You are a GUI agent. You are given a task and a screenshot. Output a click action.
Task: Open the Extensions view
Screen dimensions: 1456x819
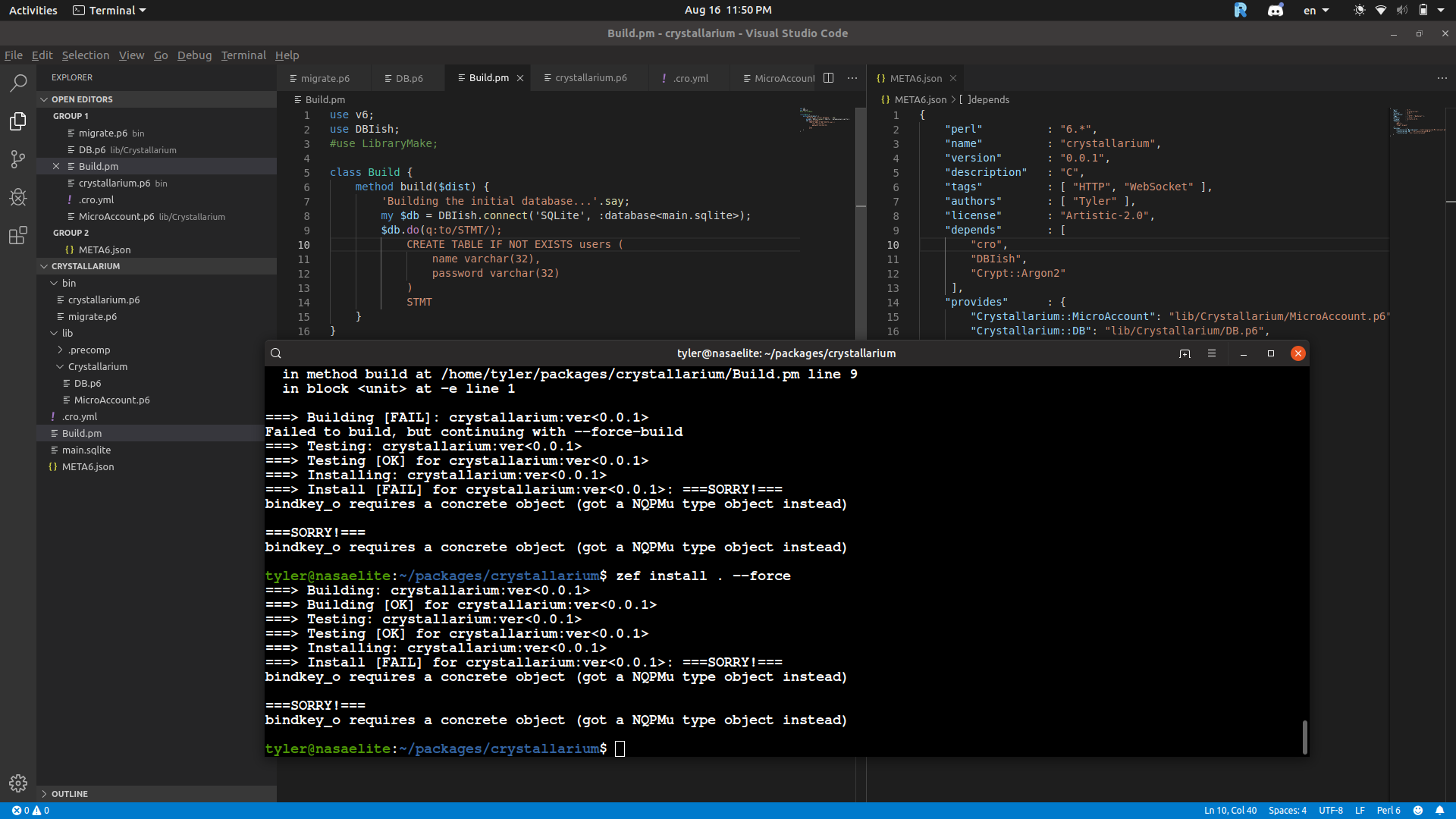click(x=18, y=236)
